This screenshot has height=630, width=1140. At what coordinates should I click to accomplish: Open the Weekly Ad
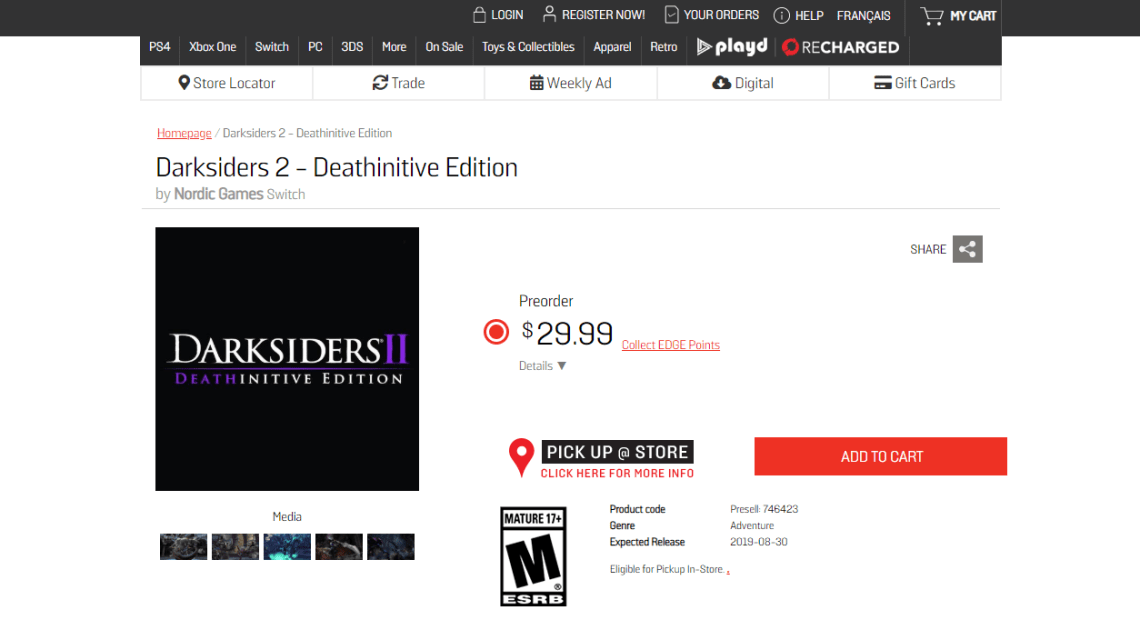click(570, 83)
